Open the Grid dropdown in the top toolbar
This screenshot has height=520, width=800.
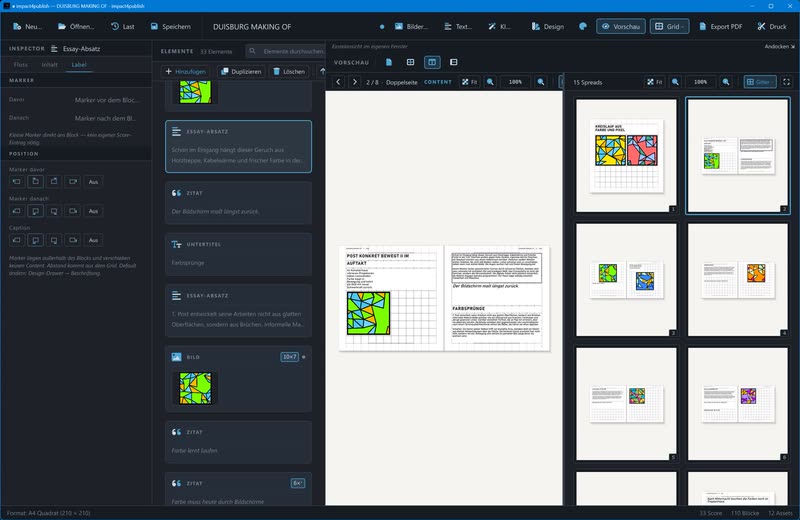669,27
